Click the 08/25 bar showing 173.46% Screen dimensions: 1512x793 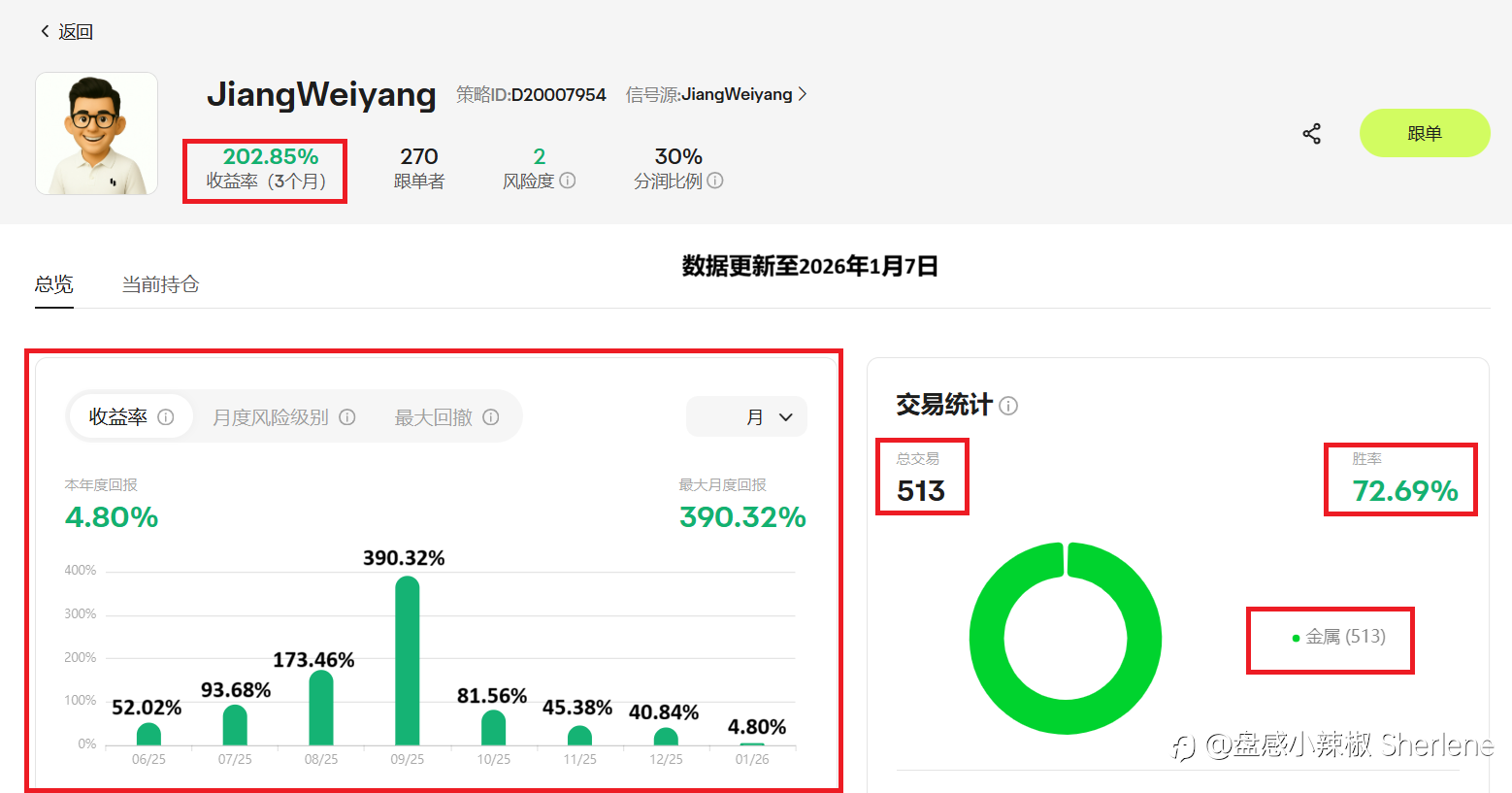pos(321,708)
